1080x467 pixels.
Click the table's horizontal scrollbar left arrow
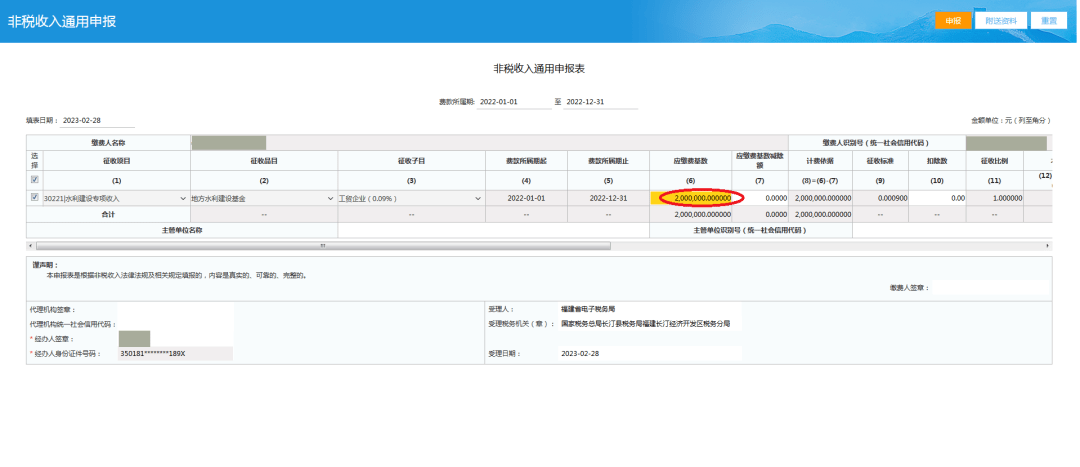[30, 245]
